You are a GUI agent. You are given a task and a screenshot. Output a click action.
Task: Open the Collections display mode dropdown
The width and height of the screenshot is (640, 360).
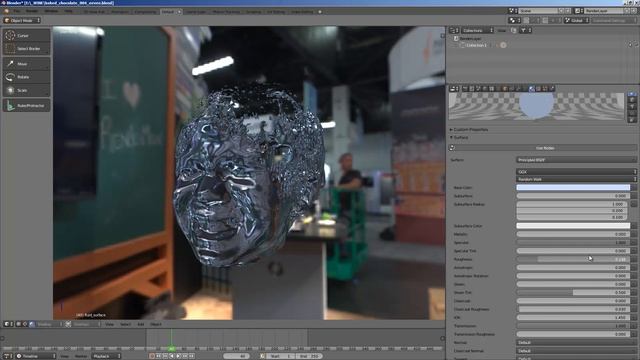pos(477,30)
